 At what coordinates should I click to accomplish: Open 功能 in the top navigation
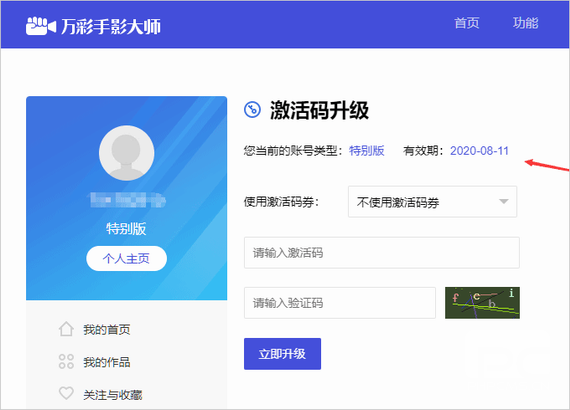525,23
